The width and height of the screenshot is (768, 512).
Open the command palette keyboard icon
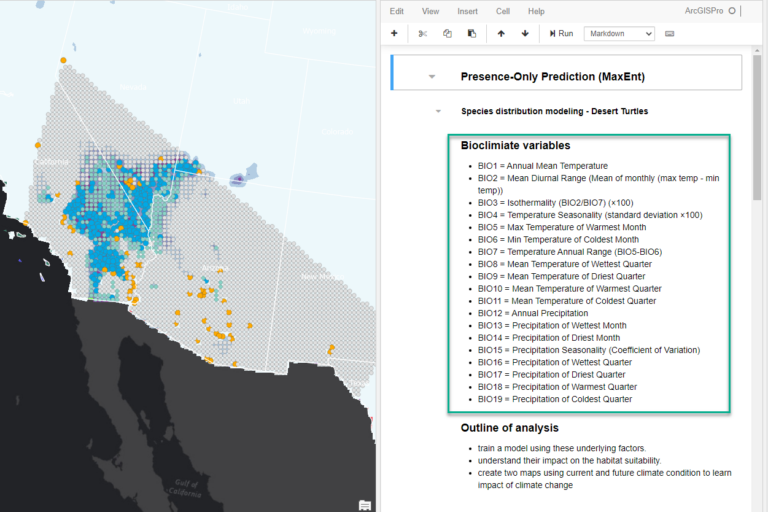pyautogui.click(x=670, y=34)
